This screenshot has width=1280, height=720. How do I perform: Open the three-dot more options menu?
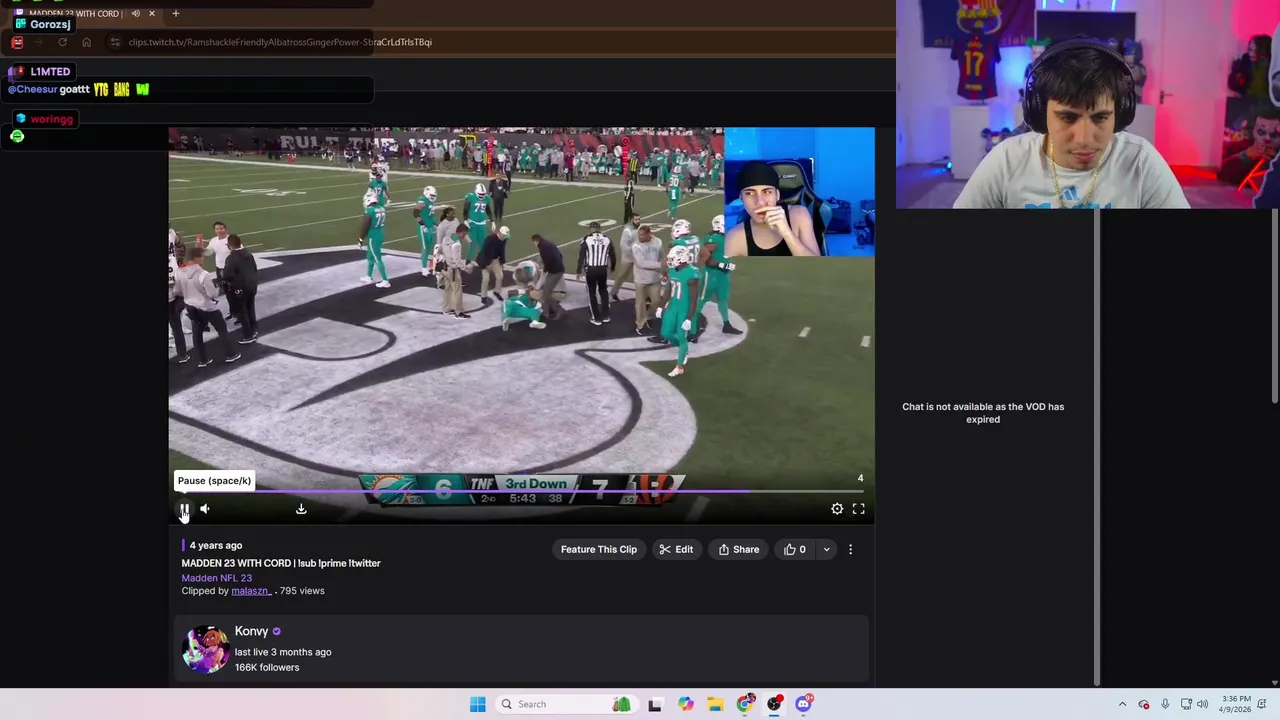(x=850, y=549)
